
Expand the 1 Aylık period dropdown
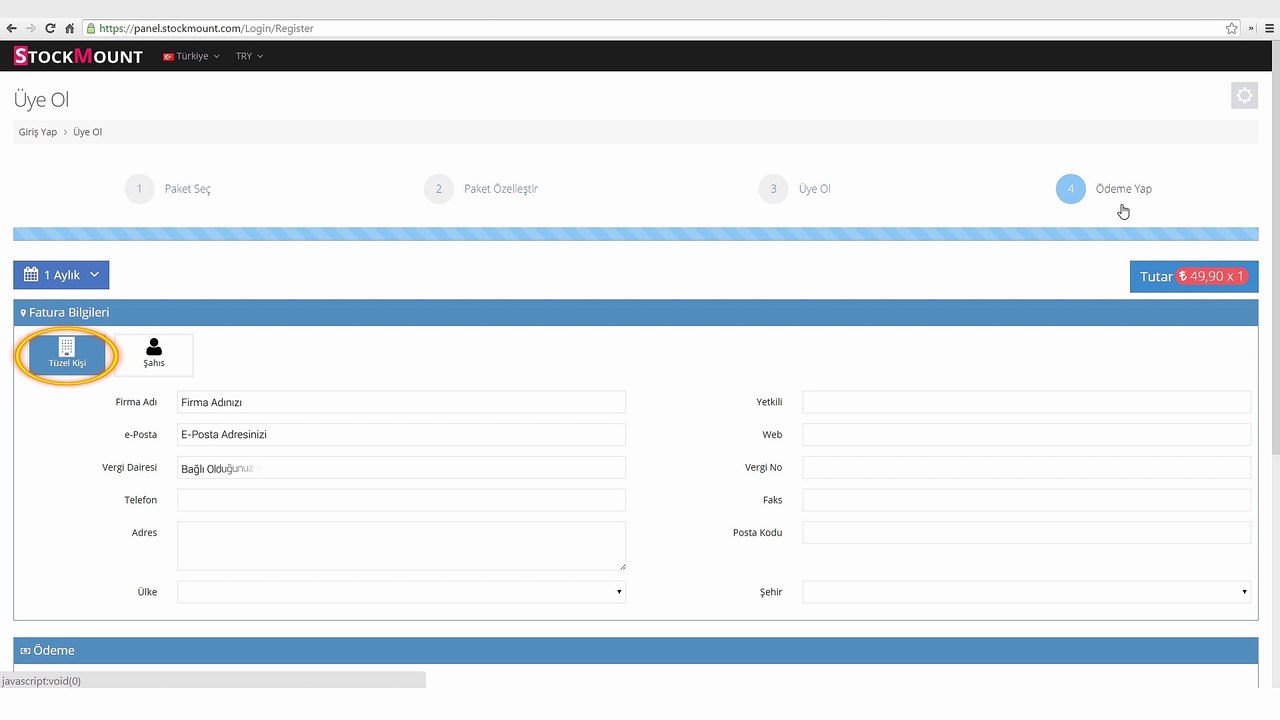pos(61,275)
